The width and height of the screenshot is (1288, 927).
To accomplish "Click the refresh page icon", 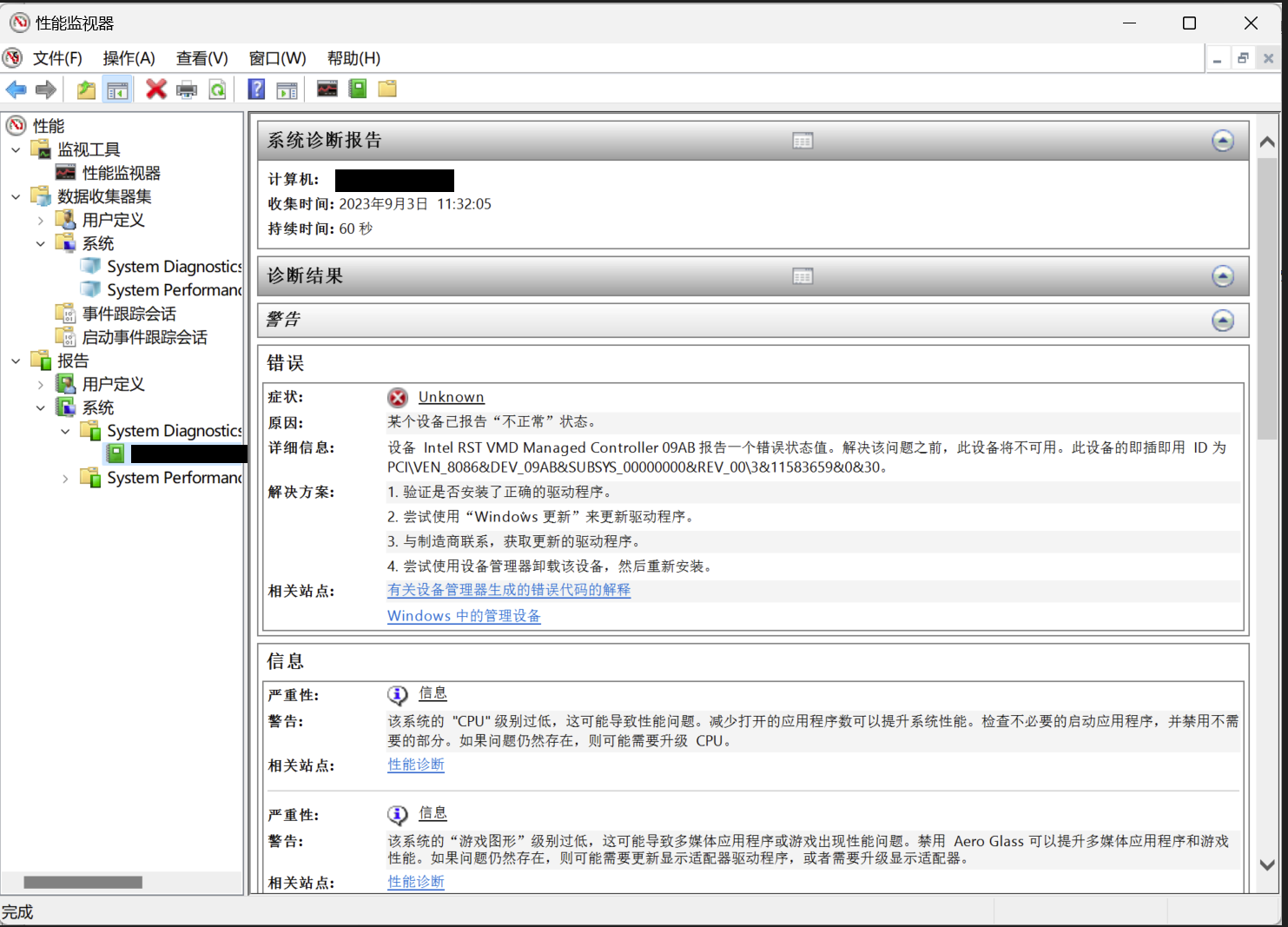I will [218, 89].
